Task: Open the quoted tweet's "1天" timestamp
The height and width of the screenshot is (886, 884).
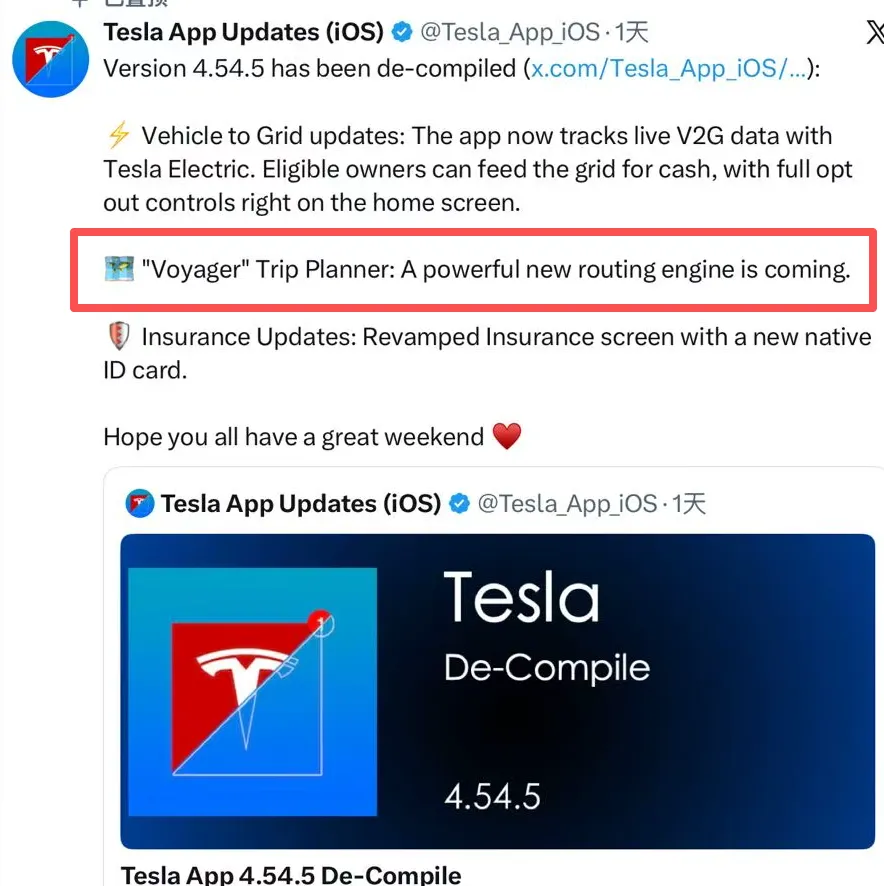Action: click(689, 503)
